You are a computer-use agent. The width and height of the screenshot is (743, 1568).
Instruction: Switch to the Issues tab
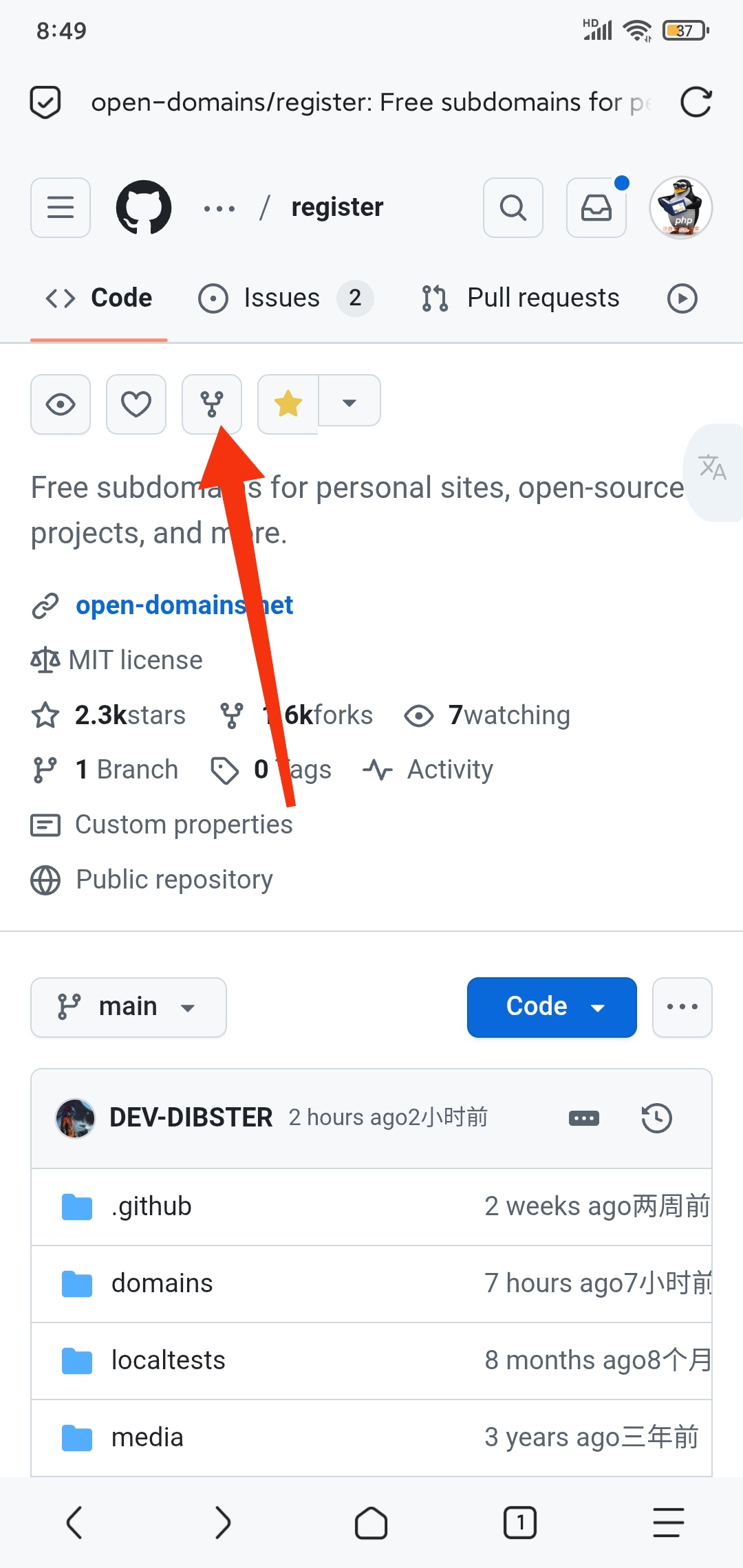tap(282, 298)
